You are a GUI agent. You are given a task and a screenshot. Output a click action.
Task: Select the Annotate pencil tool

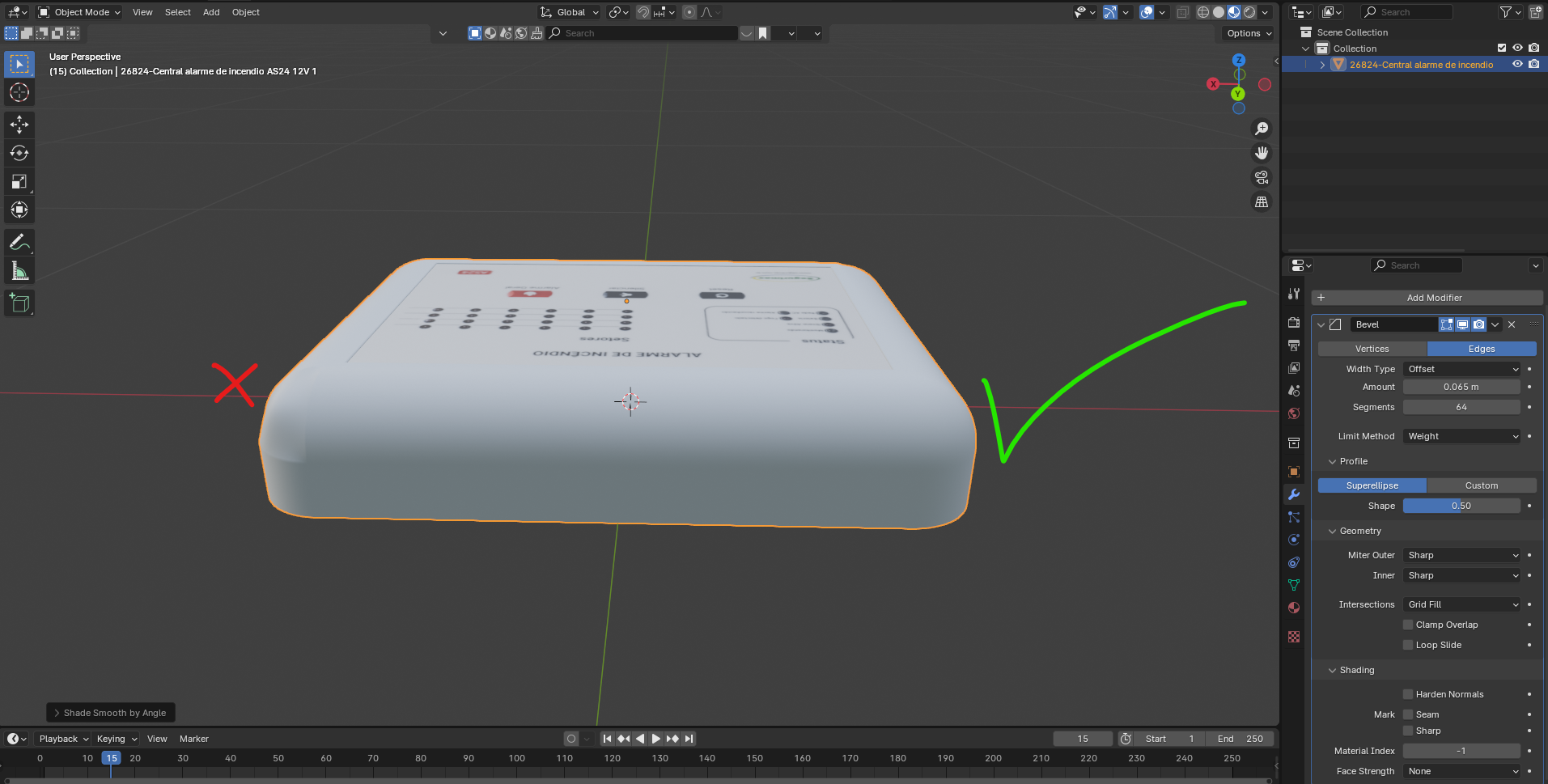(19, 242)
